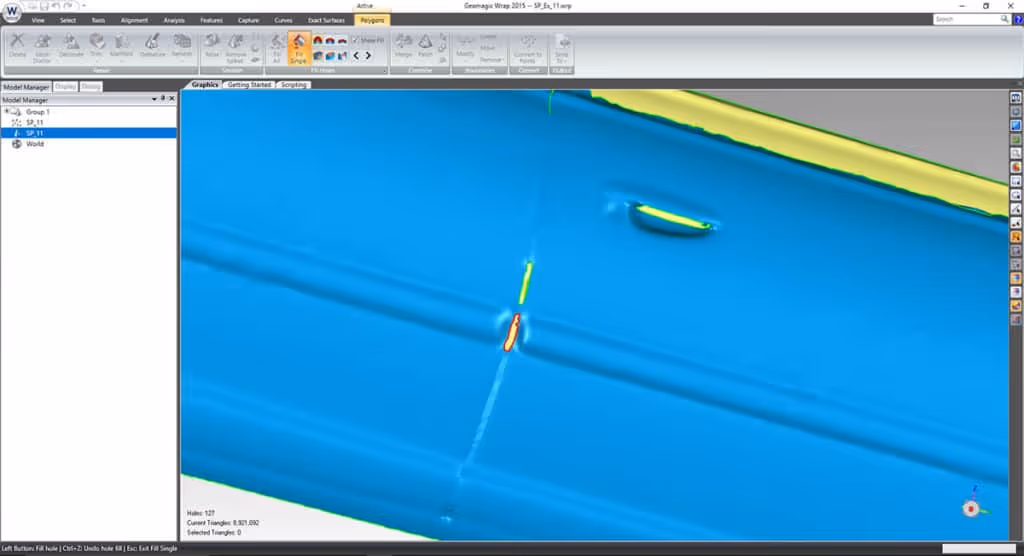Viewport: 1024px width, 556px height.
Task: Select the flat fill mode icon
Action: pos(343,41)
